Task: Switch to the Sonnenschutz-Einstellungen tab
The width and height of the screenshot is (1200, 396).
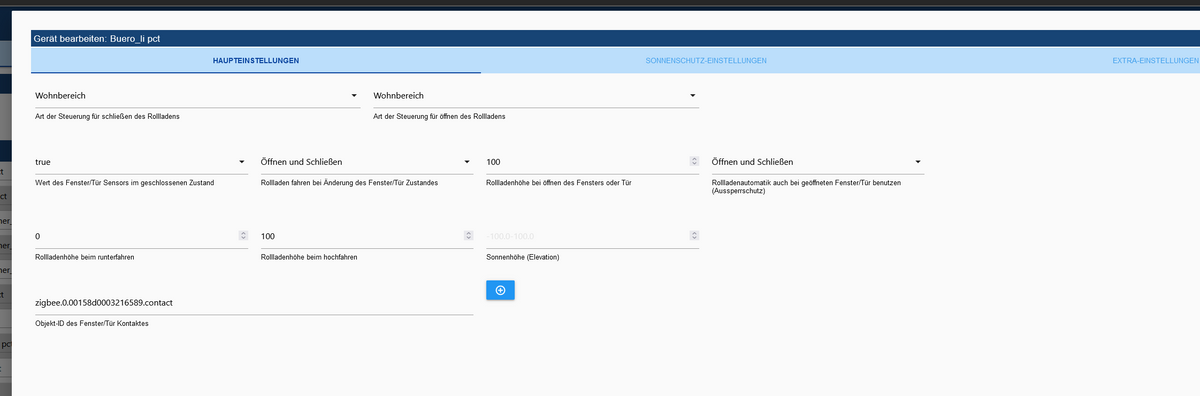Action: (706, 61)
